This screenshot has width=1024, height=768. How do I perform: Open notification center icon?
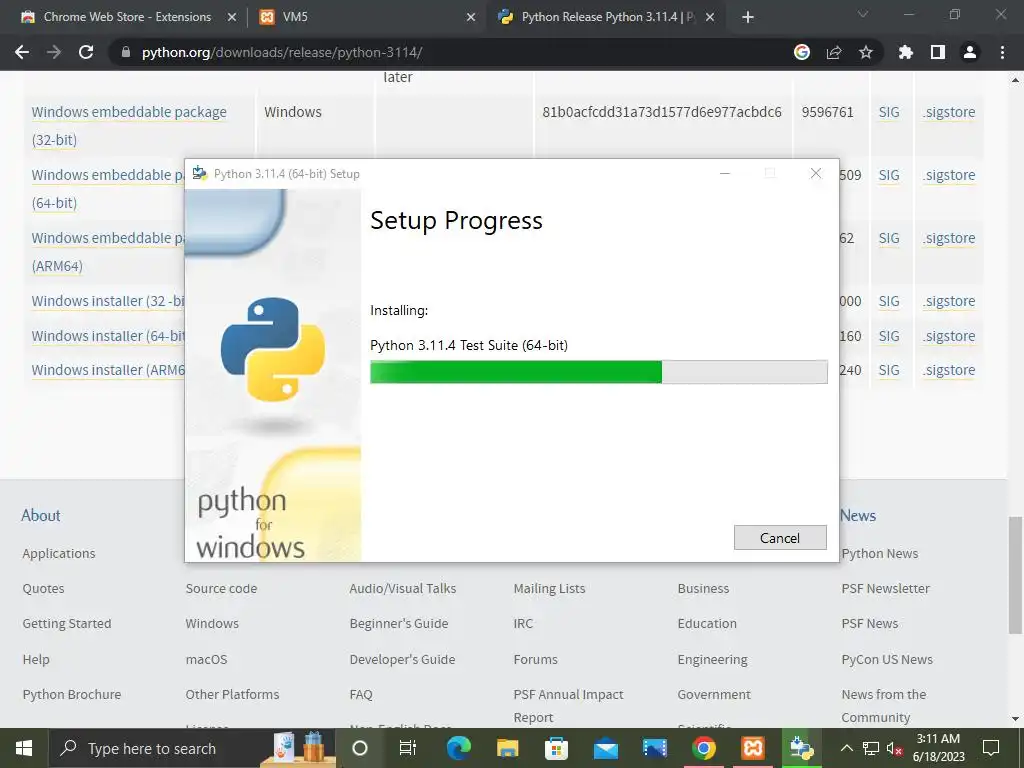point(991,748)
